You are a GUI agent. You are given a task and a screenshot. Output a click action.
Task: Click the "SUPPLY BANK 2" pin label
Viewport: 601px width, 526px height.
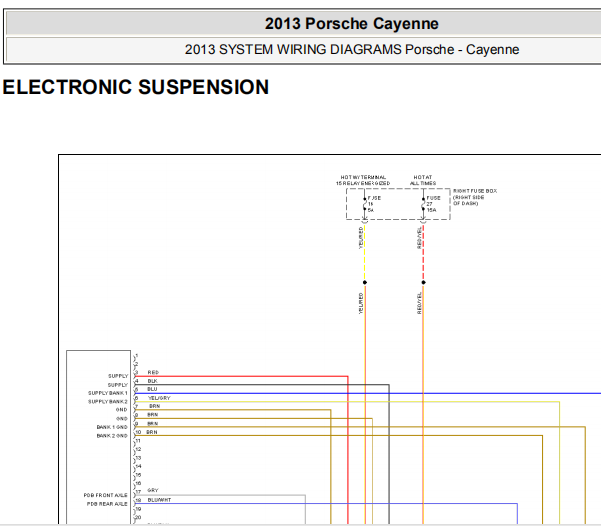pos(108,402)
